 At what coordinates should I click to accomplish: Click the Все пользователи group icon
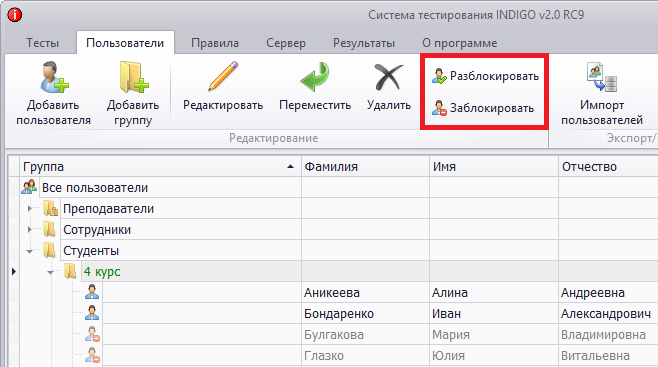29,187
